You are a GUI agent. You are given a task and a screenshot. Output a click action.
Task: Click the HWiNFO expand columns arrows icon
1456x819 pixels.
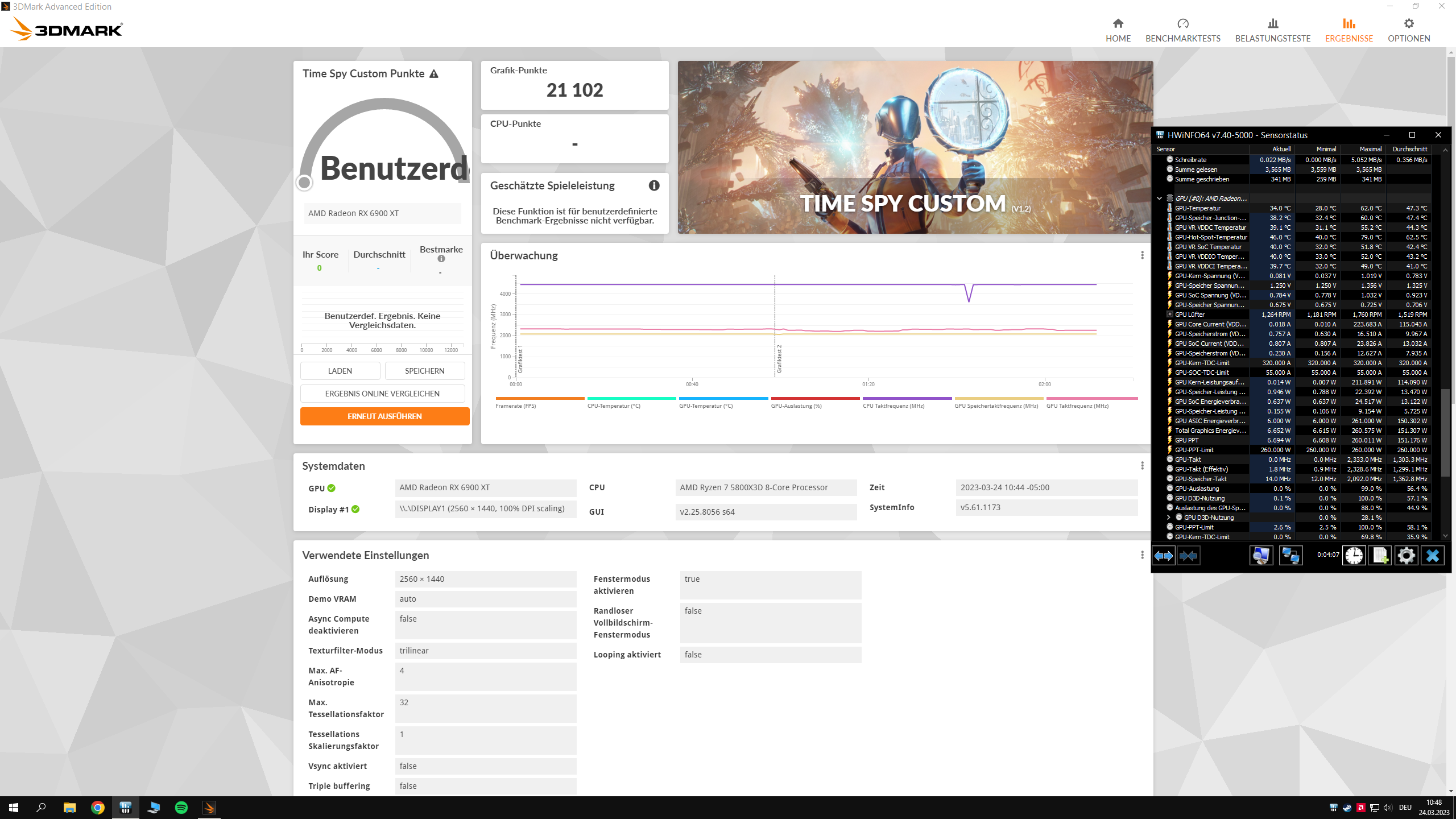(x=1163, y=556)
